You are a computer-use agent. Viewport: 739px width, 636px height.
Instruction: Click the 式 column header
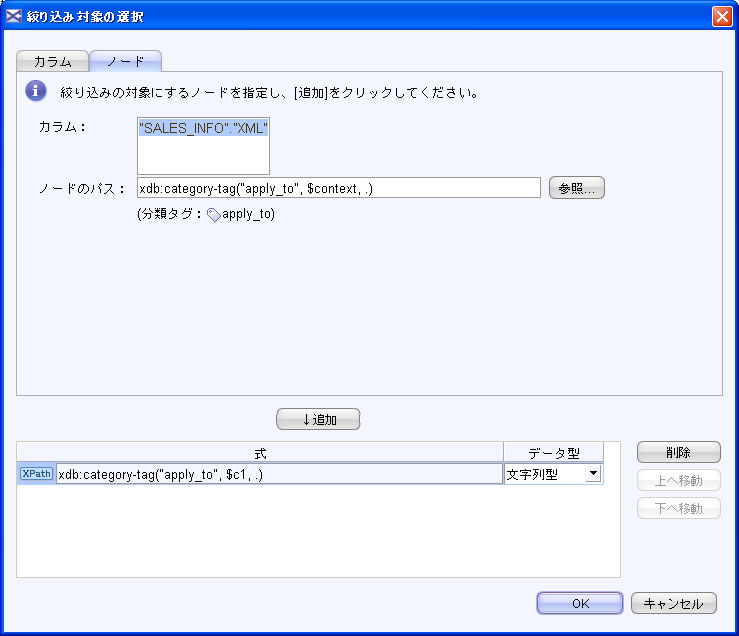[260, 453]
